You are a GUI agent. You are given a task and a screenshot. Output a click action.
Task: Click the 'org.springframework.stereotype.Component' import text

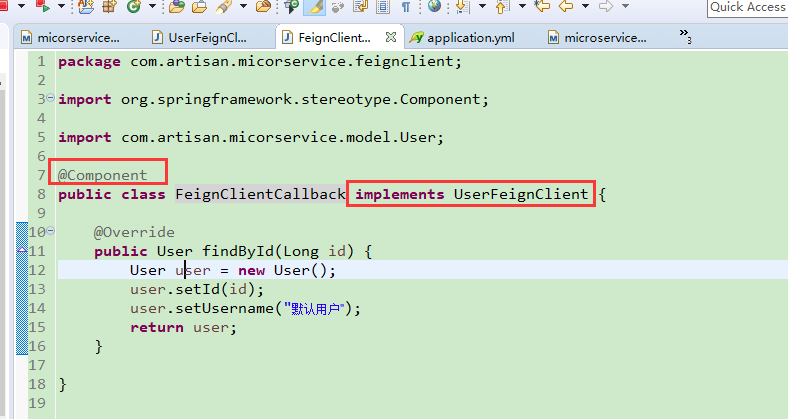(301, 99)
